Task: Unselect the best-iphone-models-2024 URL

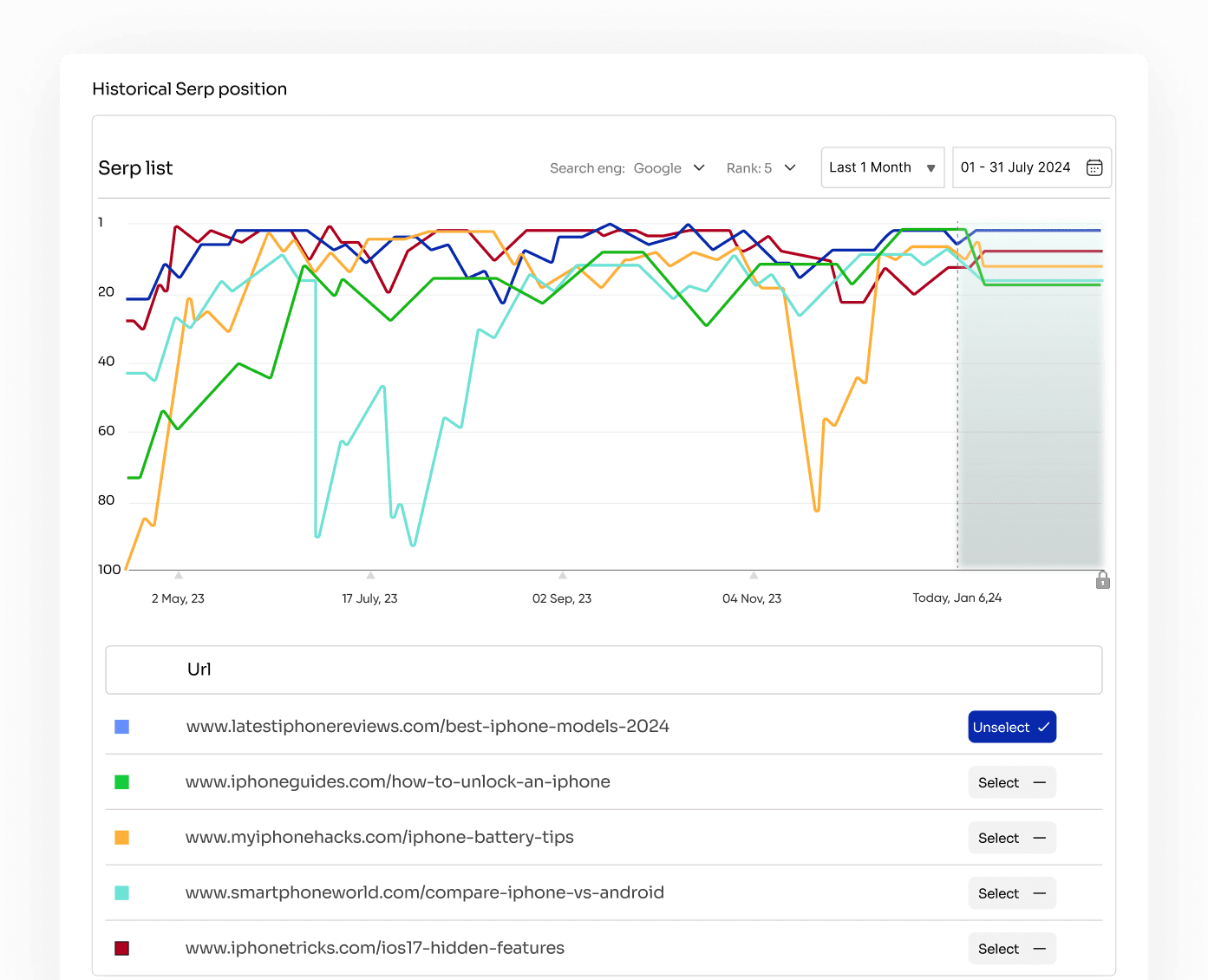Action: coord(1011,727)
